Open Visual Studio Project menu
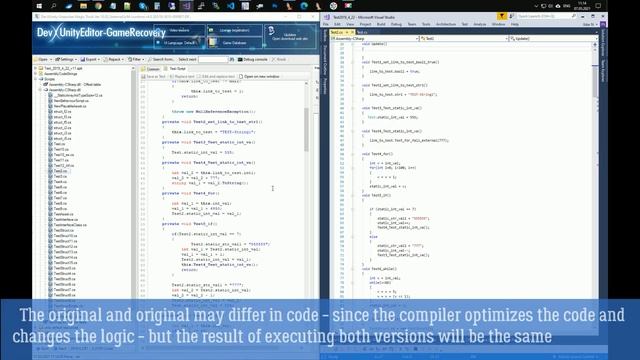The image size is (640, 360). (365, 24)
